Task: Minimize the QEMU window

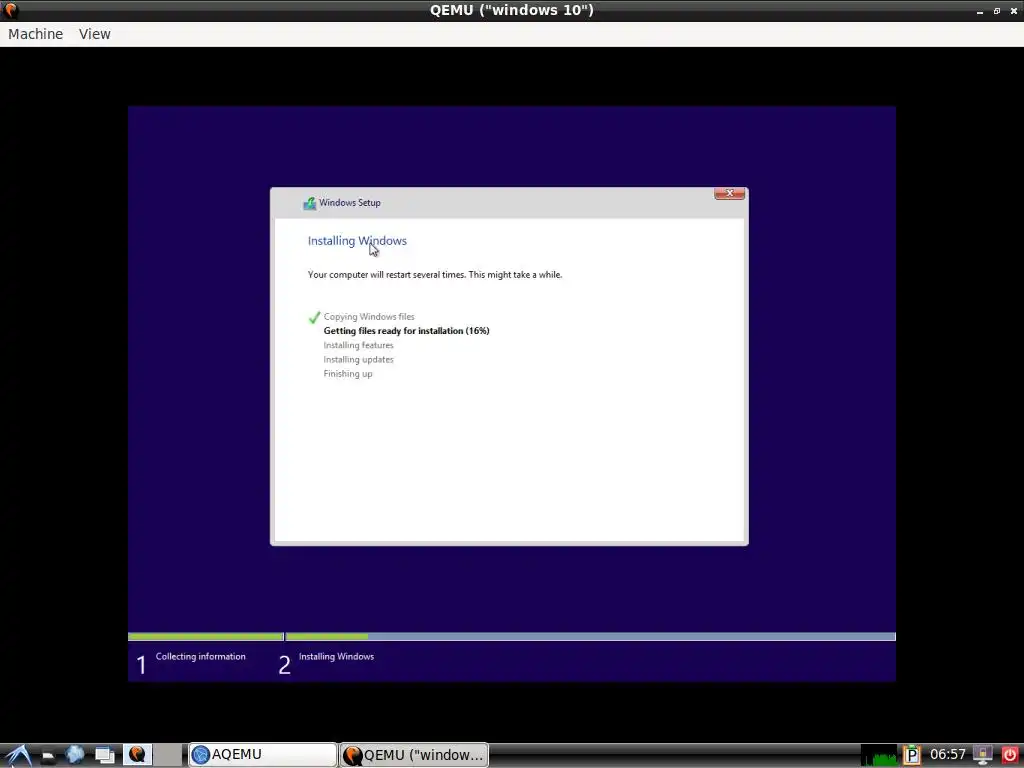Action: tap(980, 11)
